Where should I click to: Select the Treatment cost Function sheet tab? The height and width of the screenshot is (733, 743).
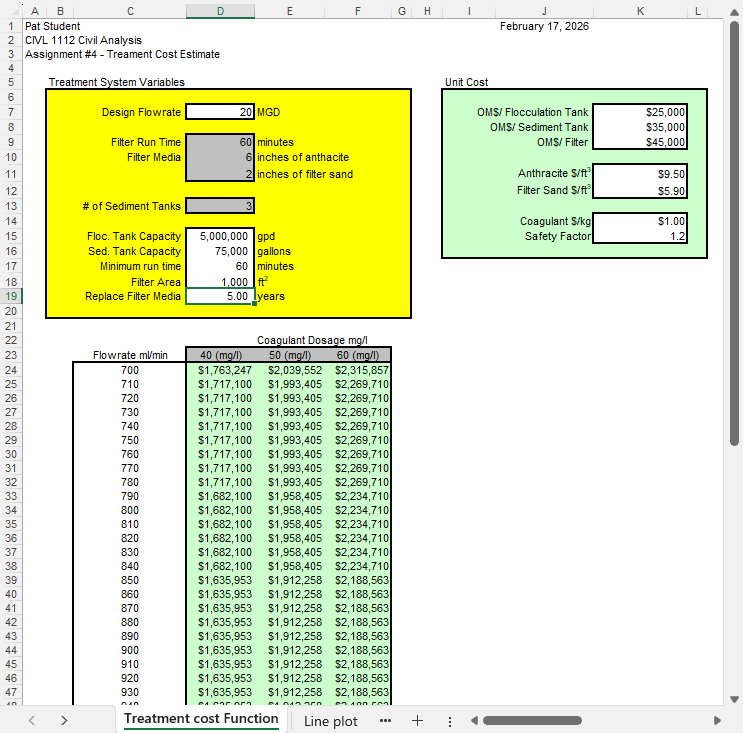click(201, 719)
